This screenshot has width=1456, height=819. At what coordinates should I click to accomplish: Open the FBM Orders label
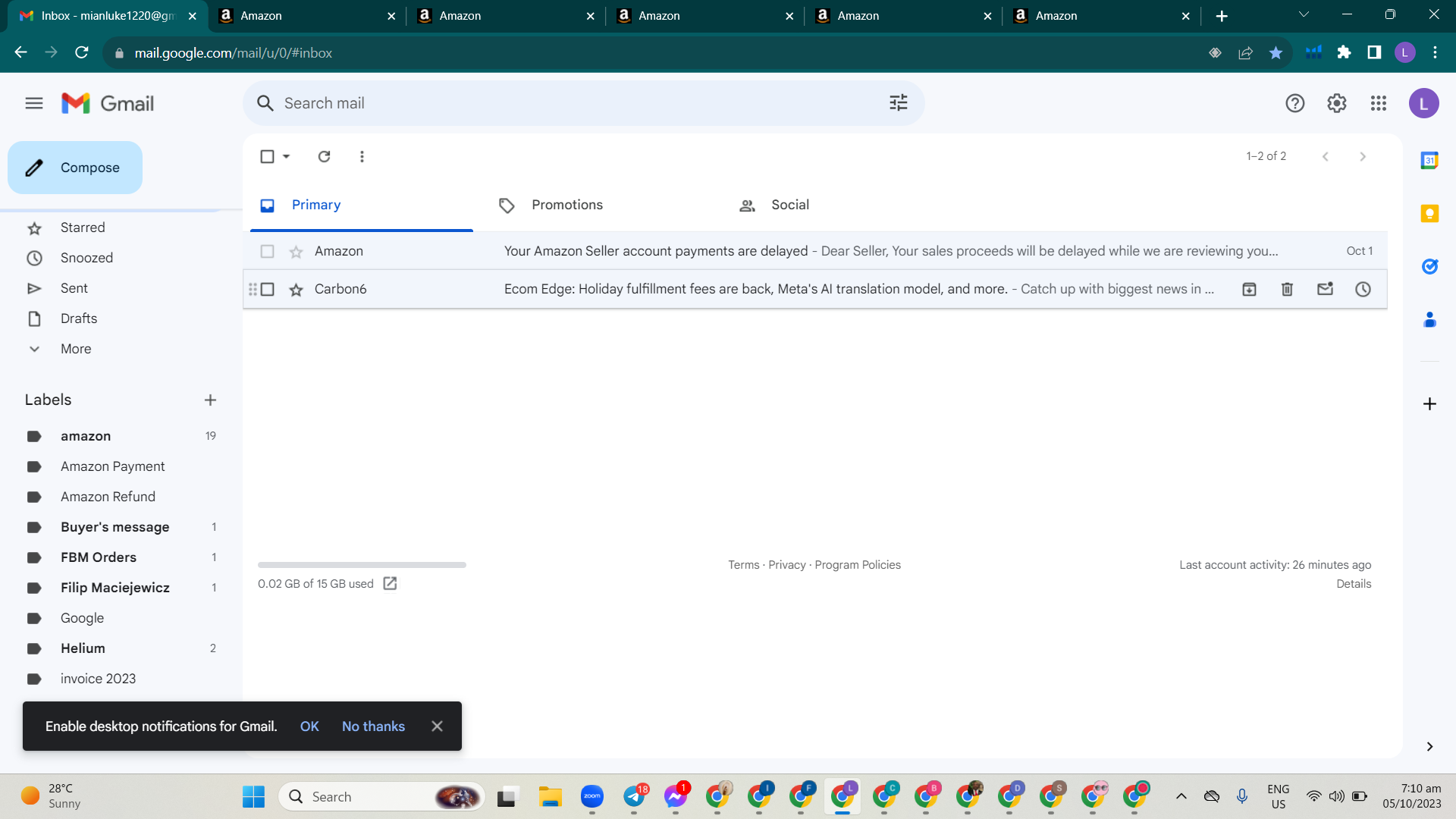click(x=99, y=557)
